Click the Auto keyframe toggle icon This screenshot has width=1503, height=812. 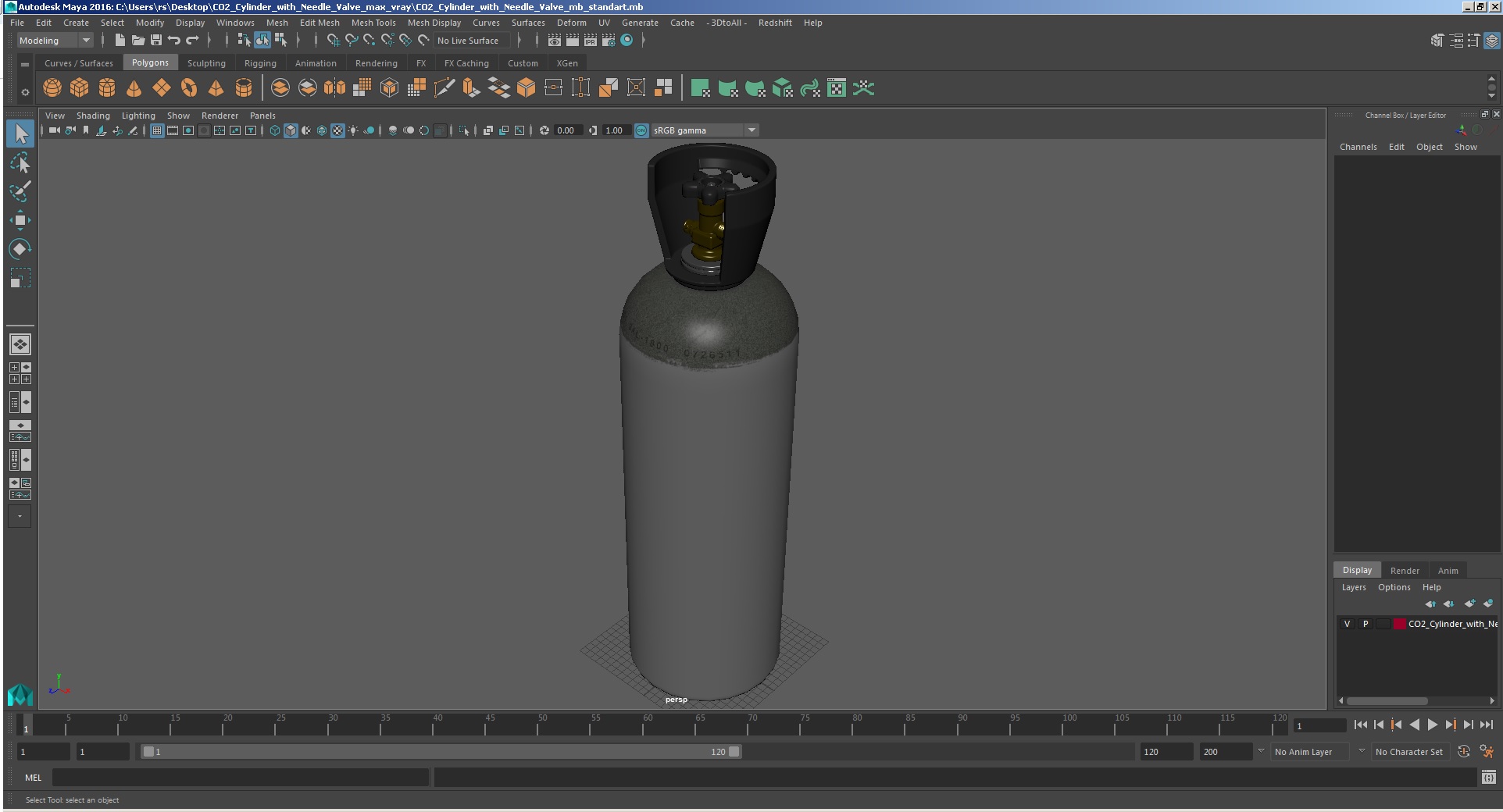1464,752
